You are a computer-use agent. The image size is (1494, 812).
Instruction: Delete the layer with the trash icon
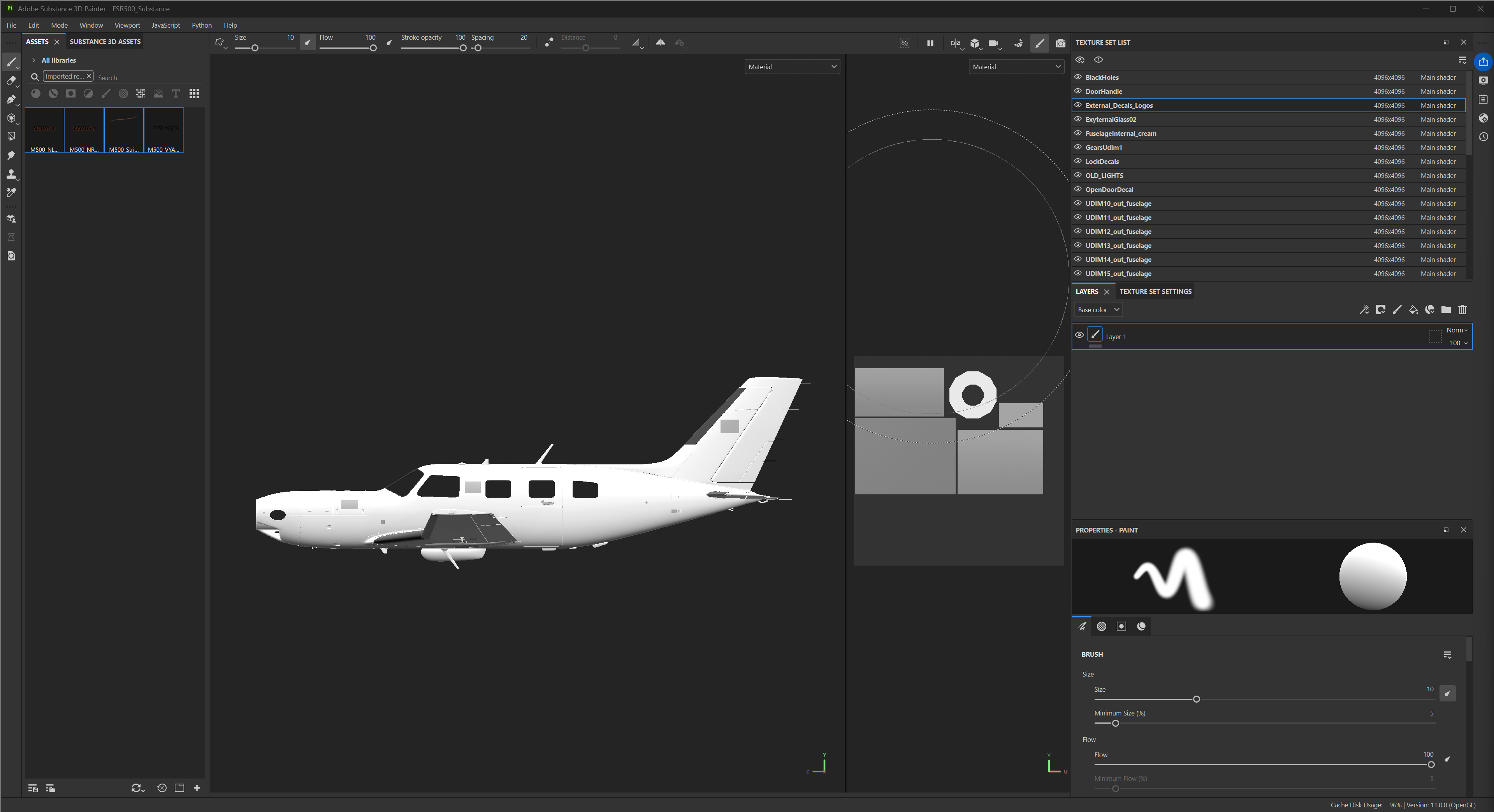[1462, 310]
